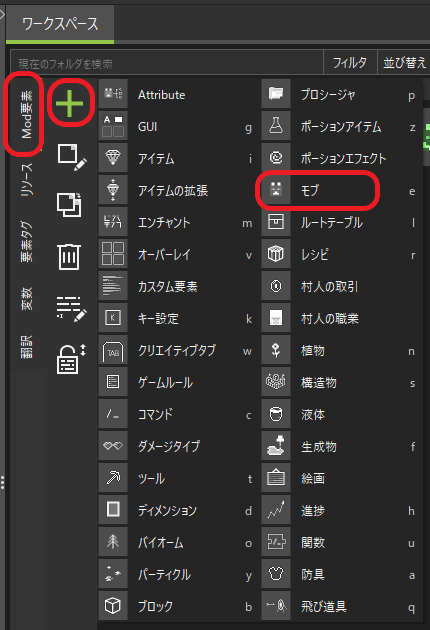Click the green plus add element icon
The image size is (430, 630).
70,103
